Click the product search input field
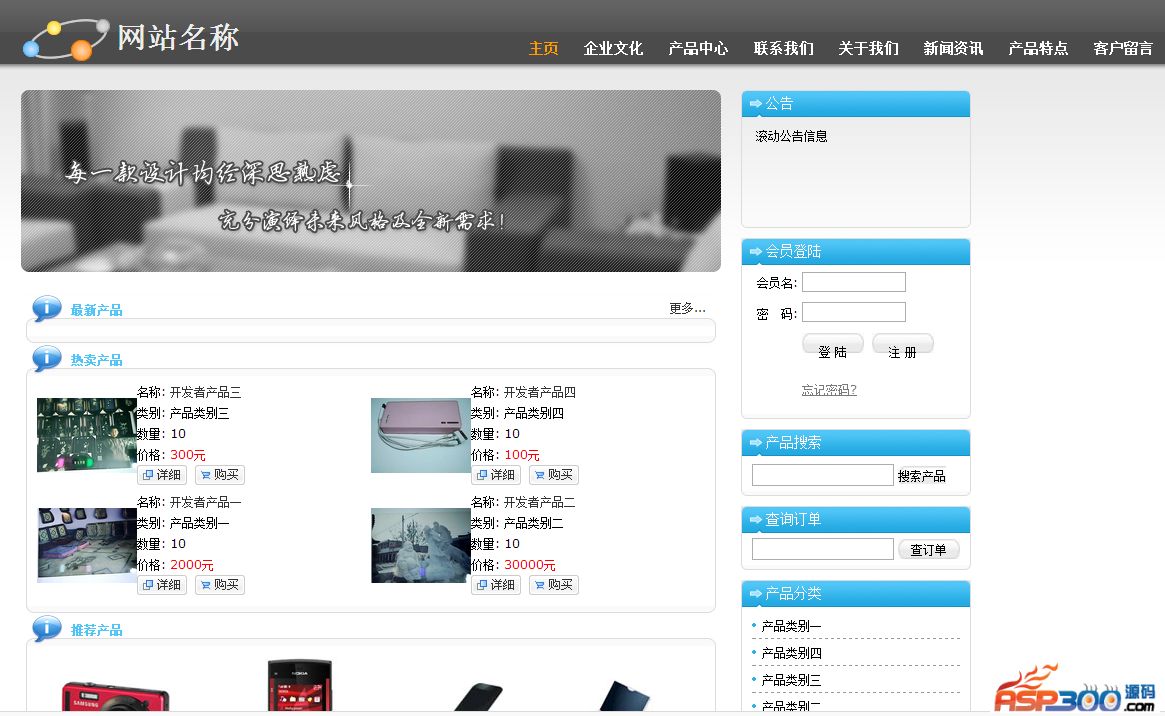The height and width of the screenshot is (716, 1165). coord(822,475)
